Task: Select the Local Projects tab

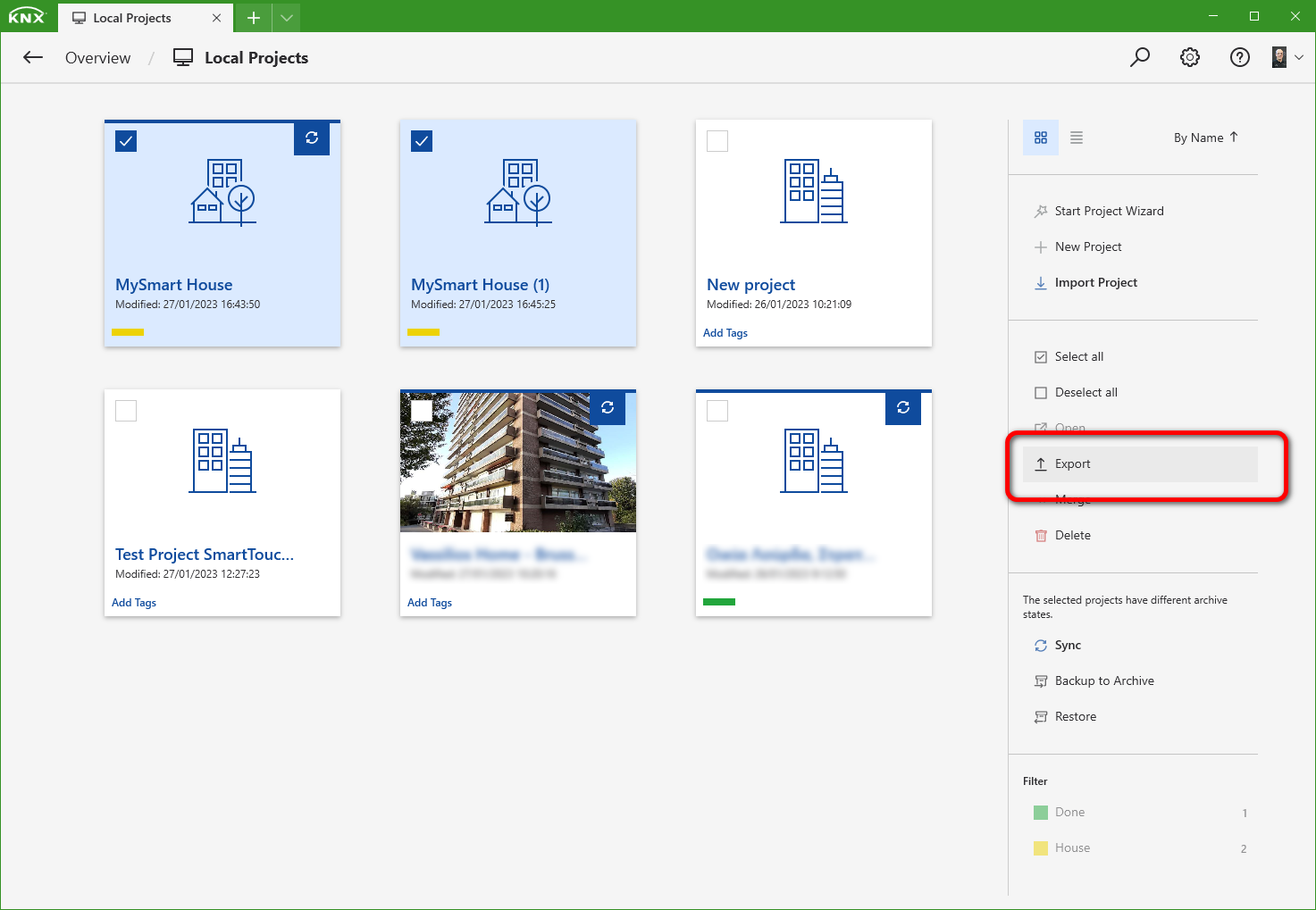Action: tap(132, 18)
